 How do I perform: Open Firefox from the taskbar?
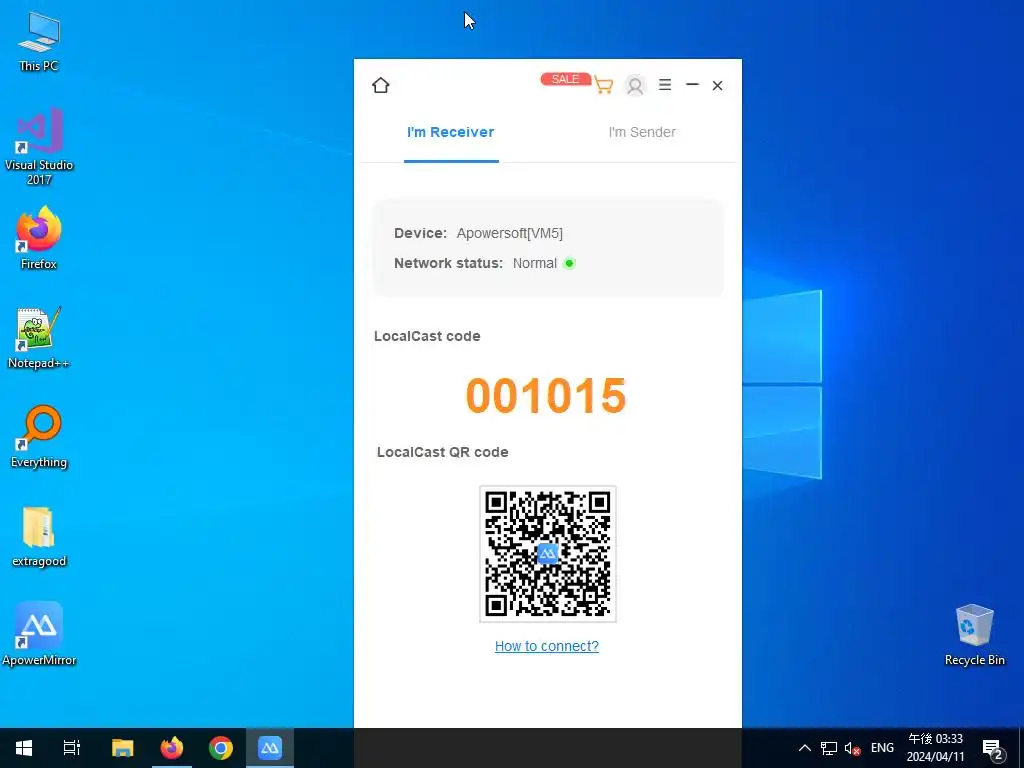[172, 748]
